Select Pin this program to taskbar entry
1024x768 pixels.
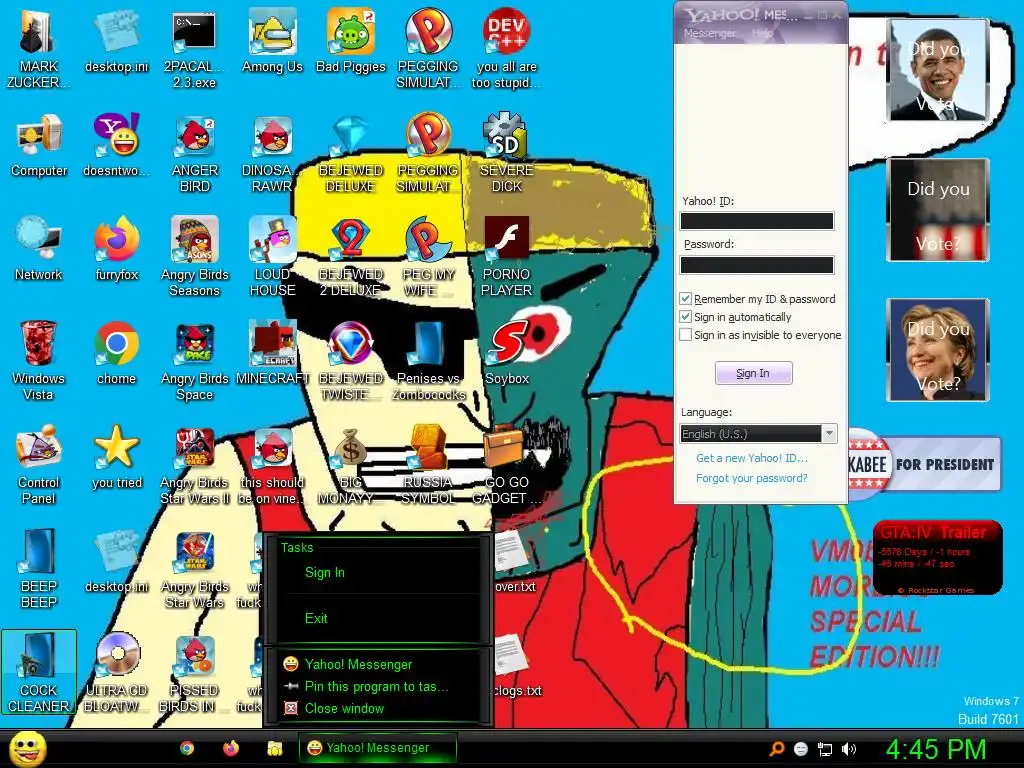(376, 686)
